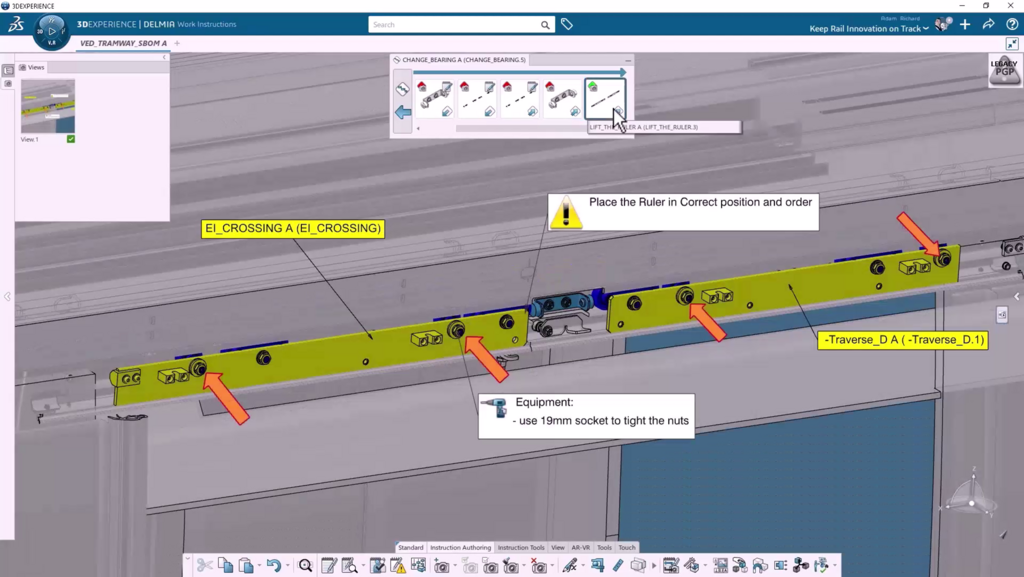1024x577 pixels.
Task: Click the Copy icon in bottom toolbar
Action: point(226,566)
